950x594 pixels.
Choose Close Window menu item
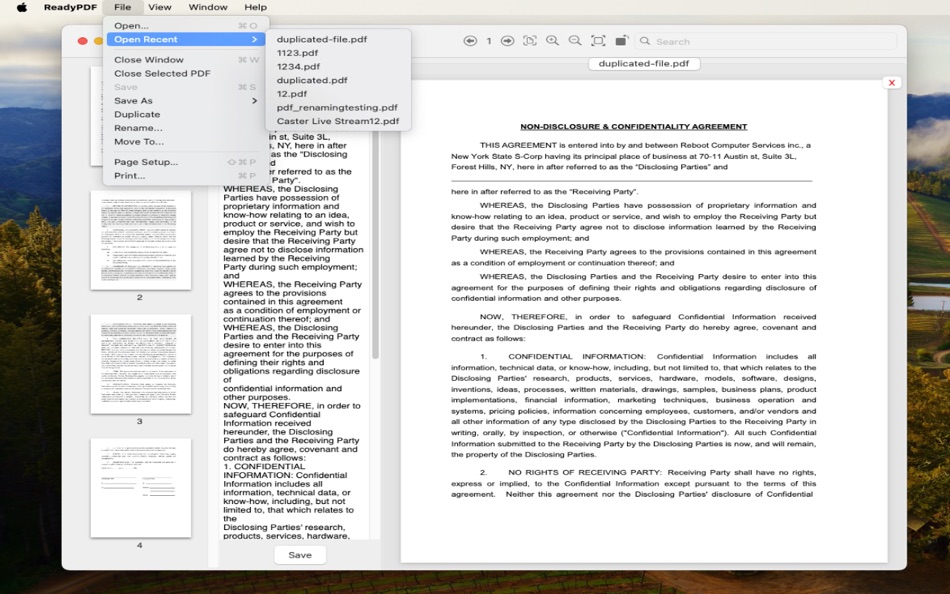tap(187, 59)
